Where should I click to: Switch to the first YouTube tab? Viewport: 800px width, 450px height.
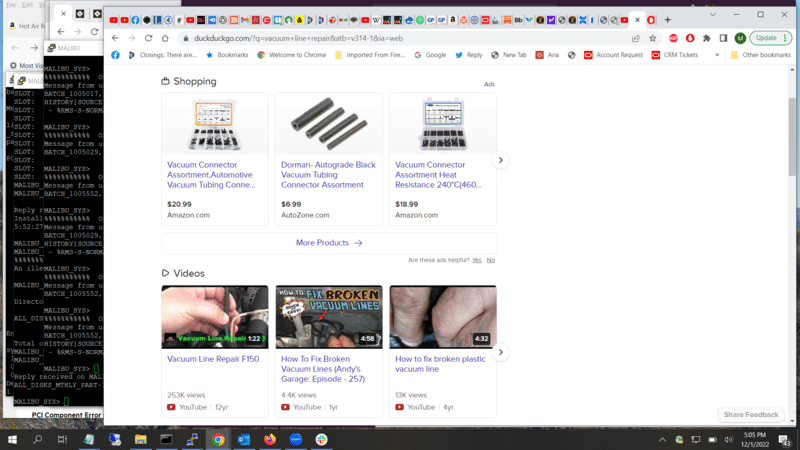tap(113, 20)
